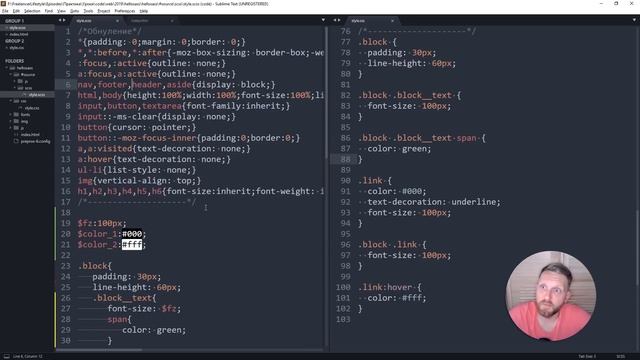Open the Goto menu
The width and height of the screenshot is (640, 360).
point(74,11)
